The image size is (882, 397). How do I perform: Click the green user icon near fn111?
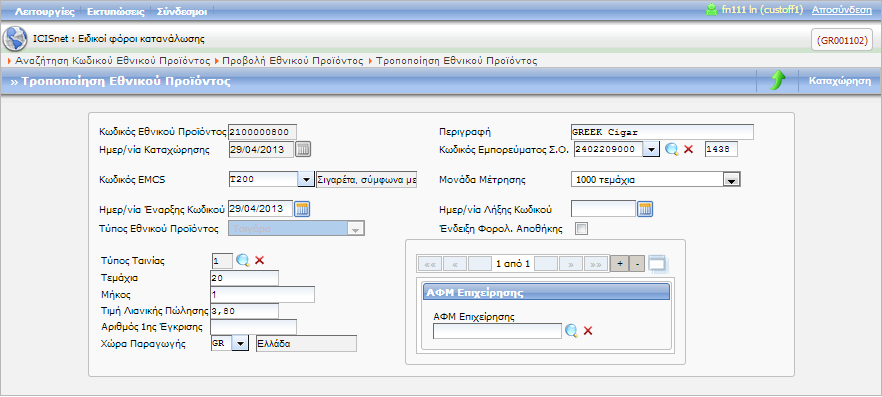[x=712, y=10]
